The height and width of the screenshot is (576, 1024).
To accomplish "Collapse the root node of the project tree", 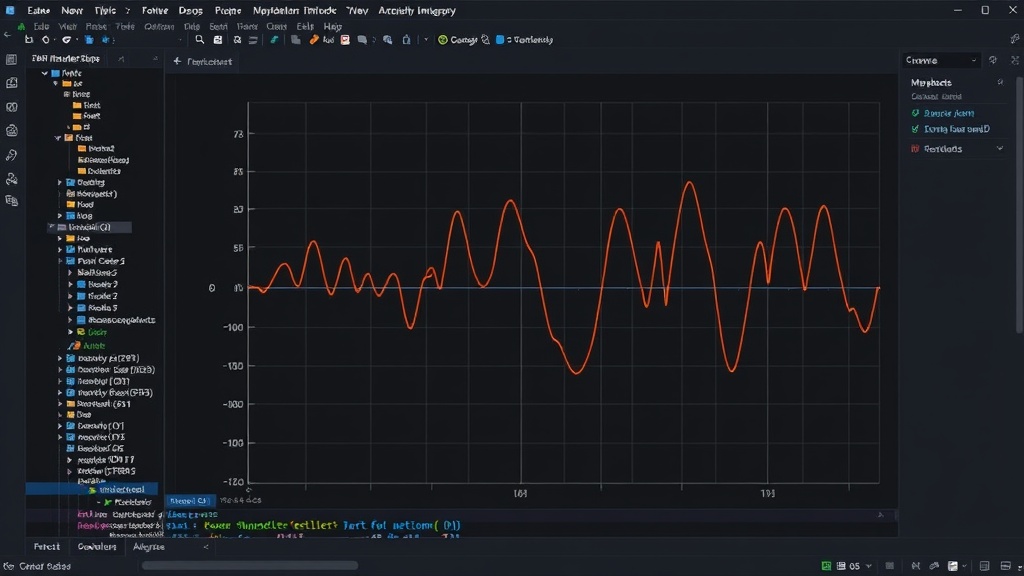I will pyautogui.click(x=44, y=73).
